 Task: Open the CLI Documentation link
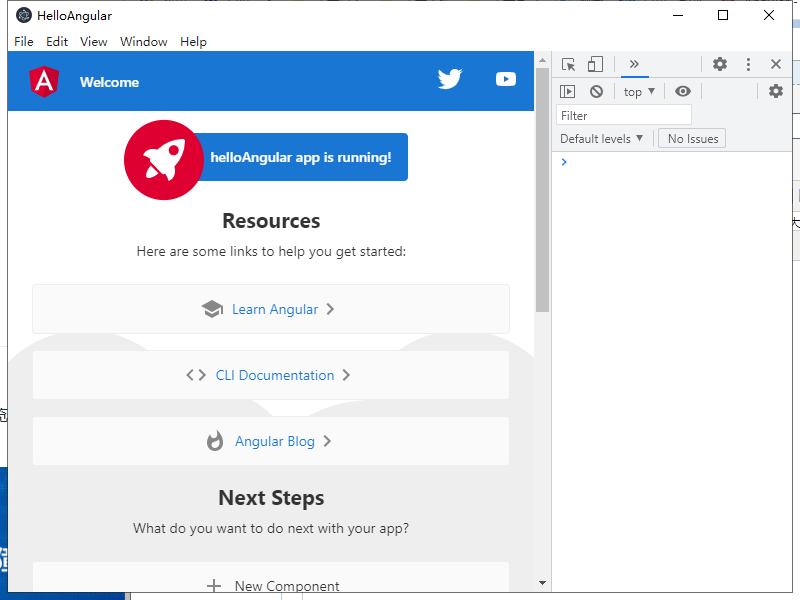click(271, 375)
